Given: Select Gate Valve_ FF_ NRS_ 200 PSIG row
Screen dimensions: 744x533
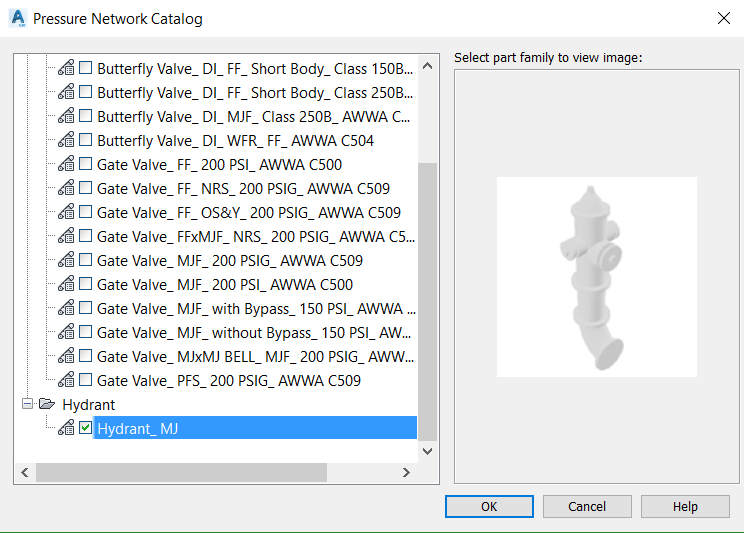Looking at the screenshot, I should [243, 189].
